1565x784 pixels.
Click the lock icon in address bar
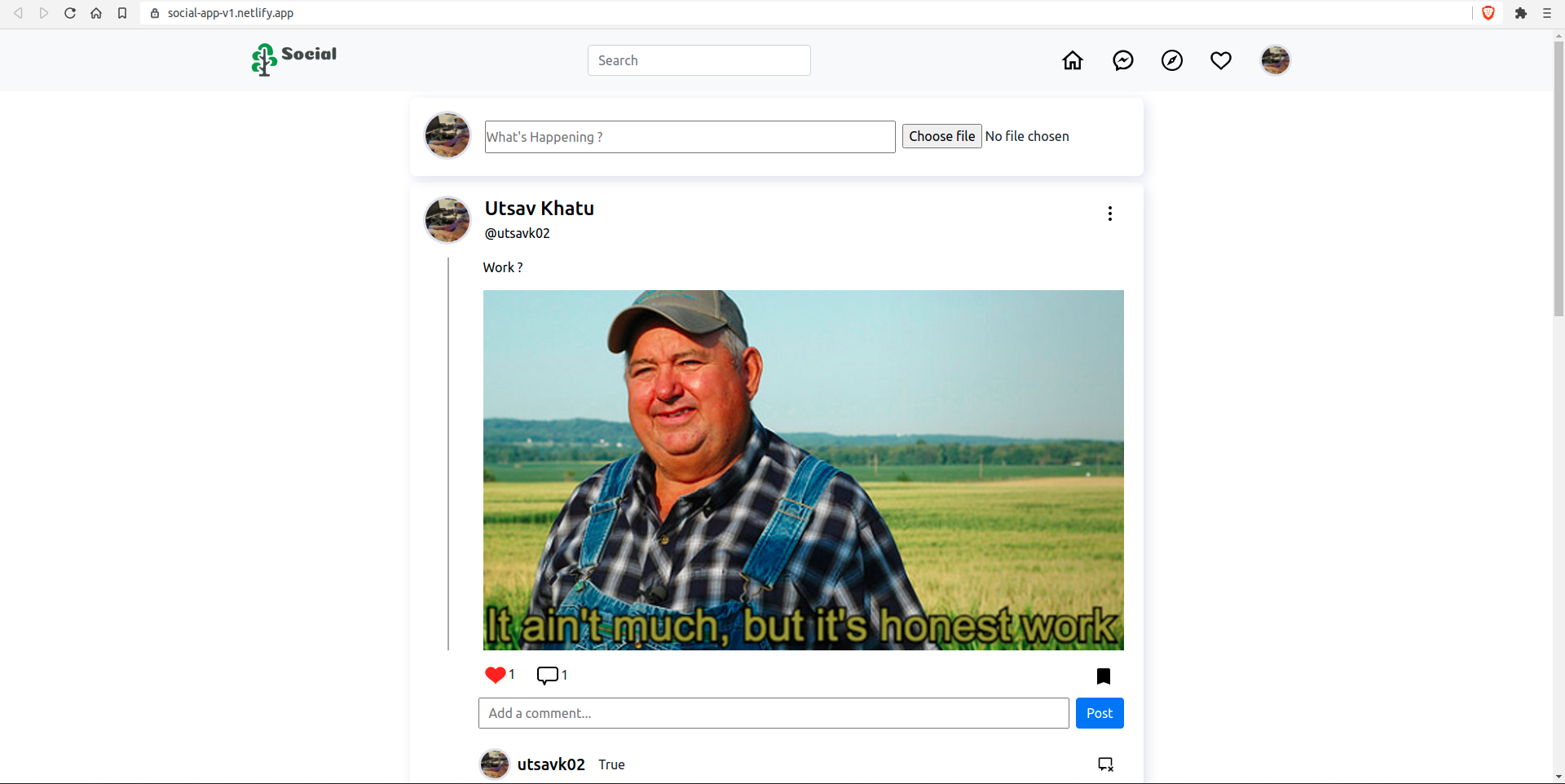click(155, 13)
